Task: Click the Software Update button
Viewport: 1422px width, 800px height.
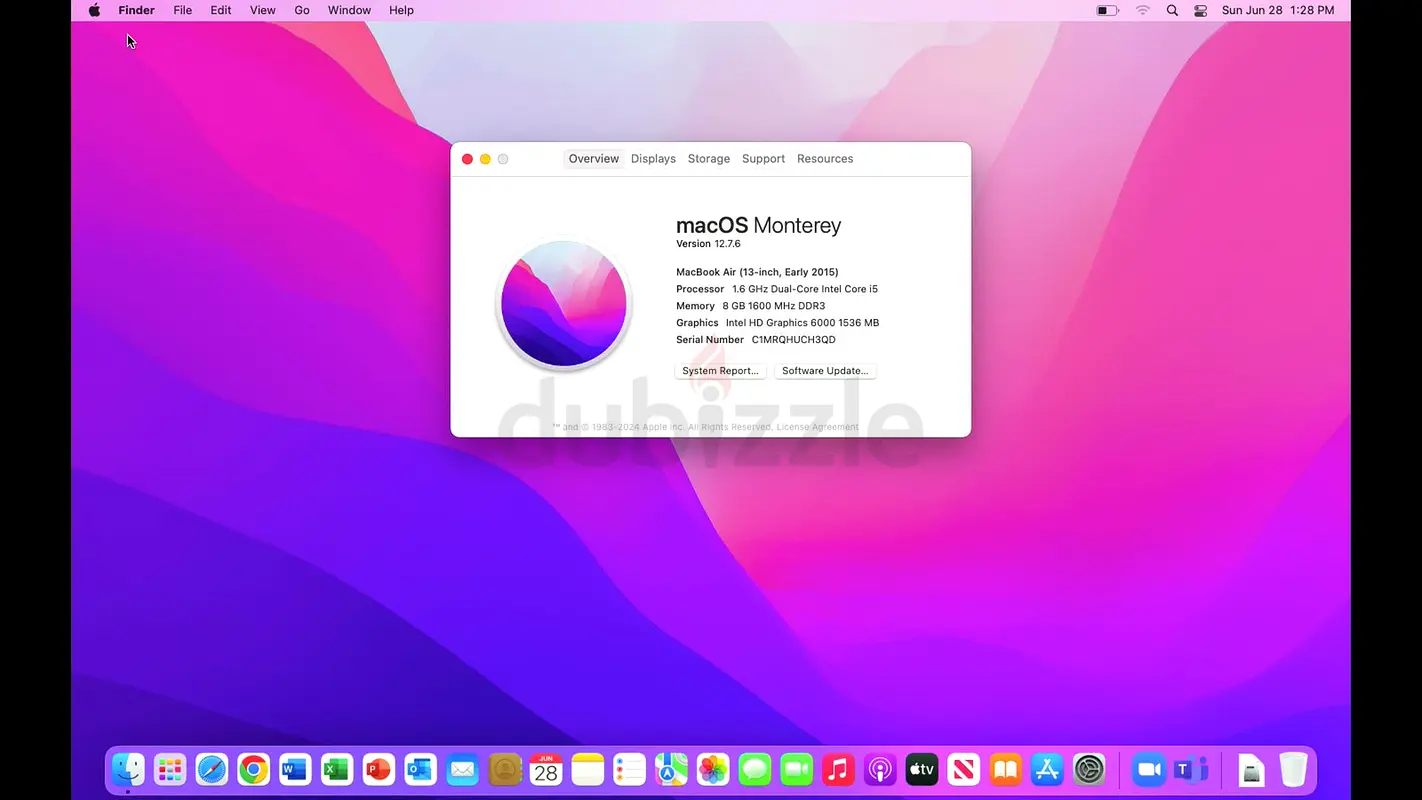Action: tap(825, 371)
